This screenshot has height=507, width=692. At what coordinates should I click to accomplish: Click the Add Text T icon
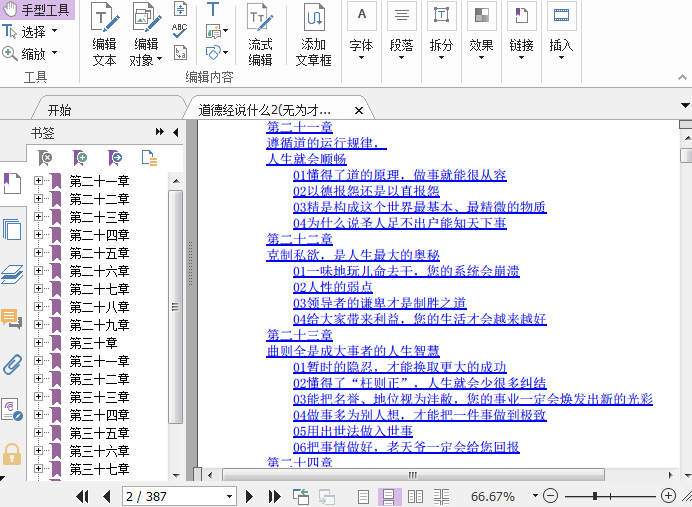(x=213, y=9)
